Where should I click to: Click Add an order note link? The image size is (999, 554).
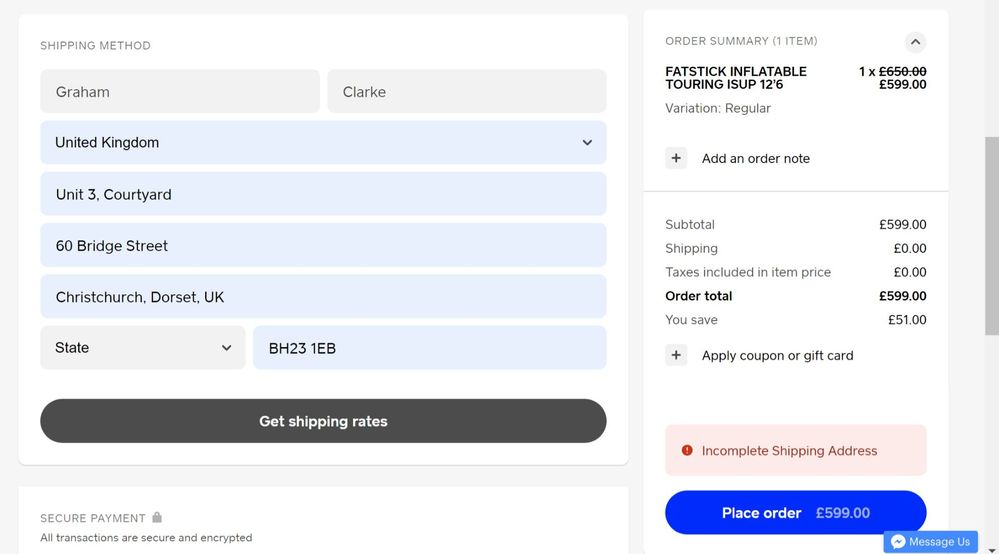755,158
